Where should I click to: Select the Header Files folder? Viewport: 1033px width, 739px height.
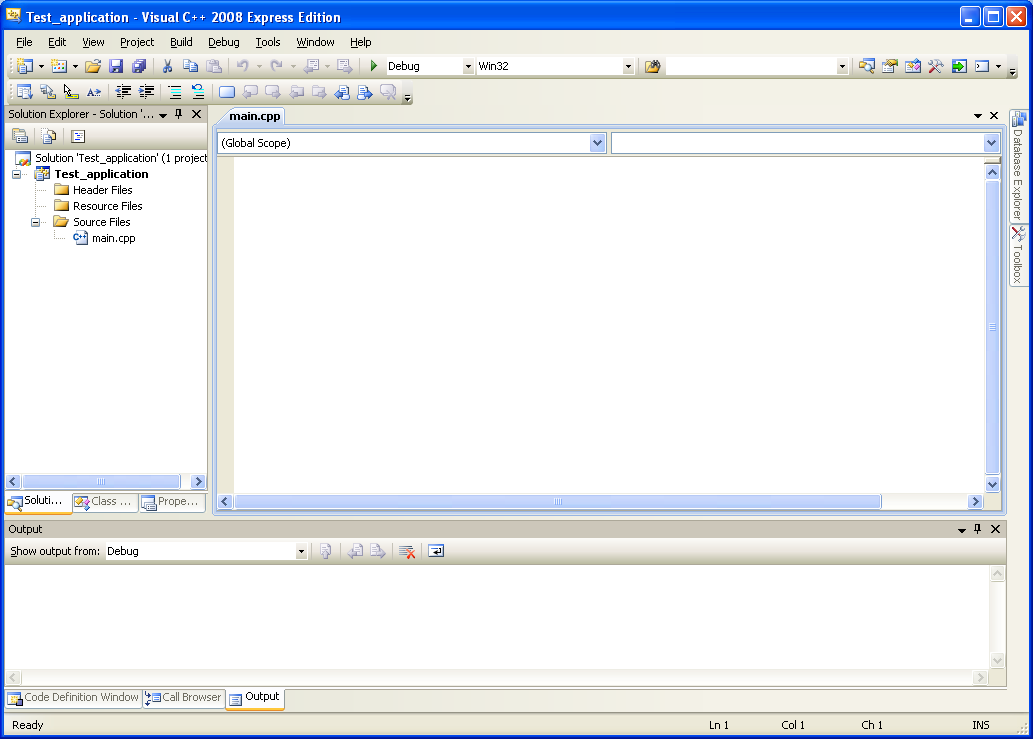coord(103,190)
